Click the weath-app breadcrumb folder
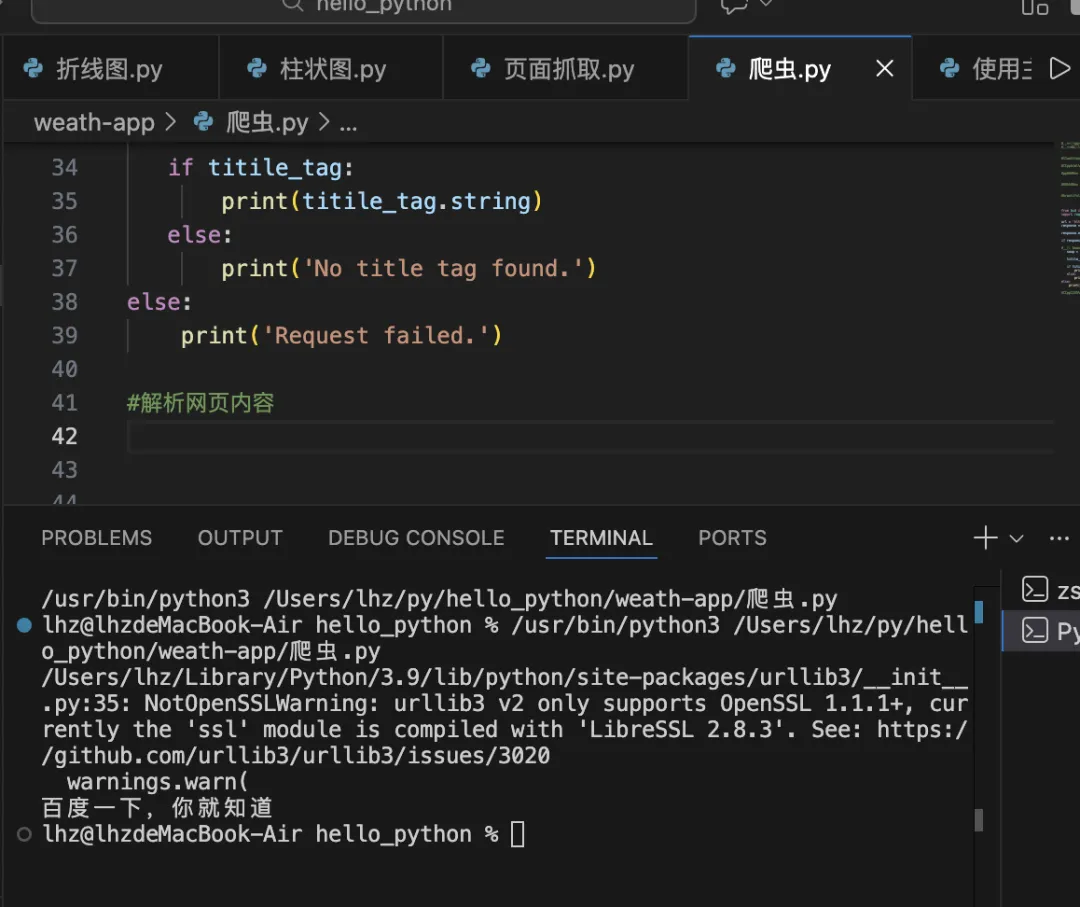This screenshot has width=1080, height=907. click(x=94, y=123)
